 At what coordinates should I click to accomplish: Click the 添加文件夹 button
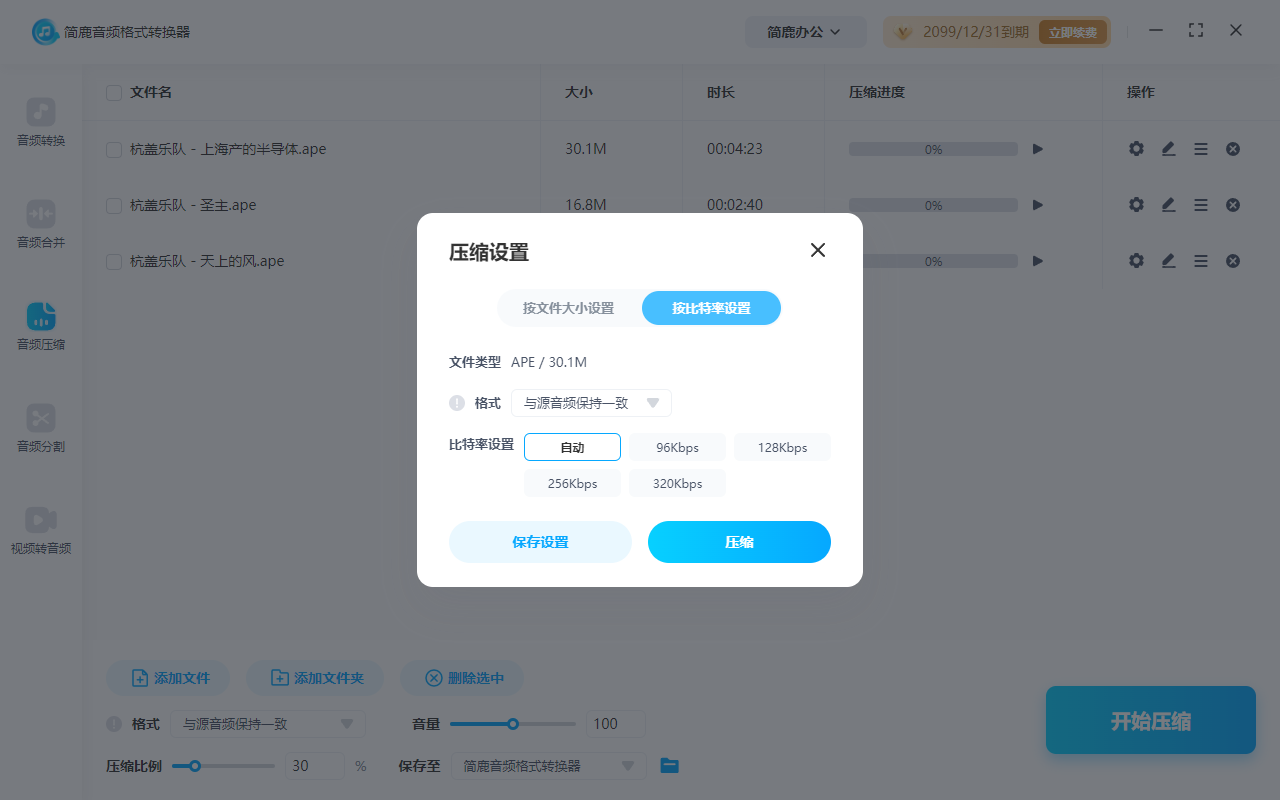coord(315,678)
